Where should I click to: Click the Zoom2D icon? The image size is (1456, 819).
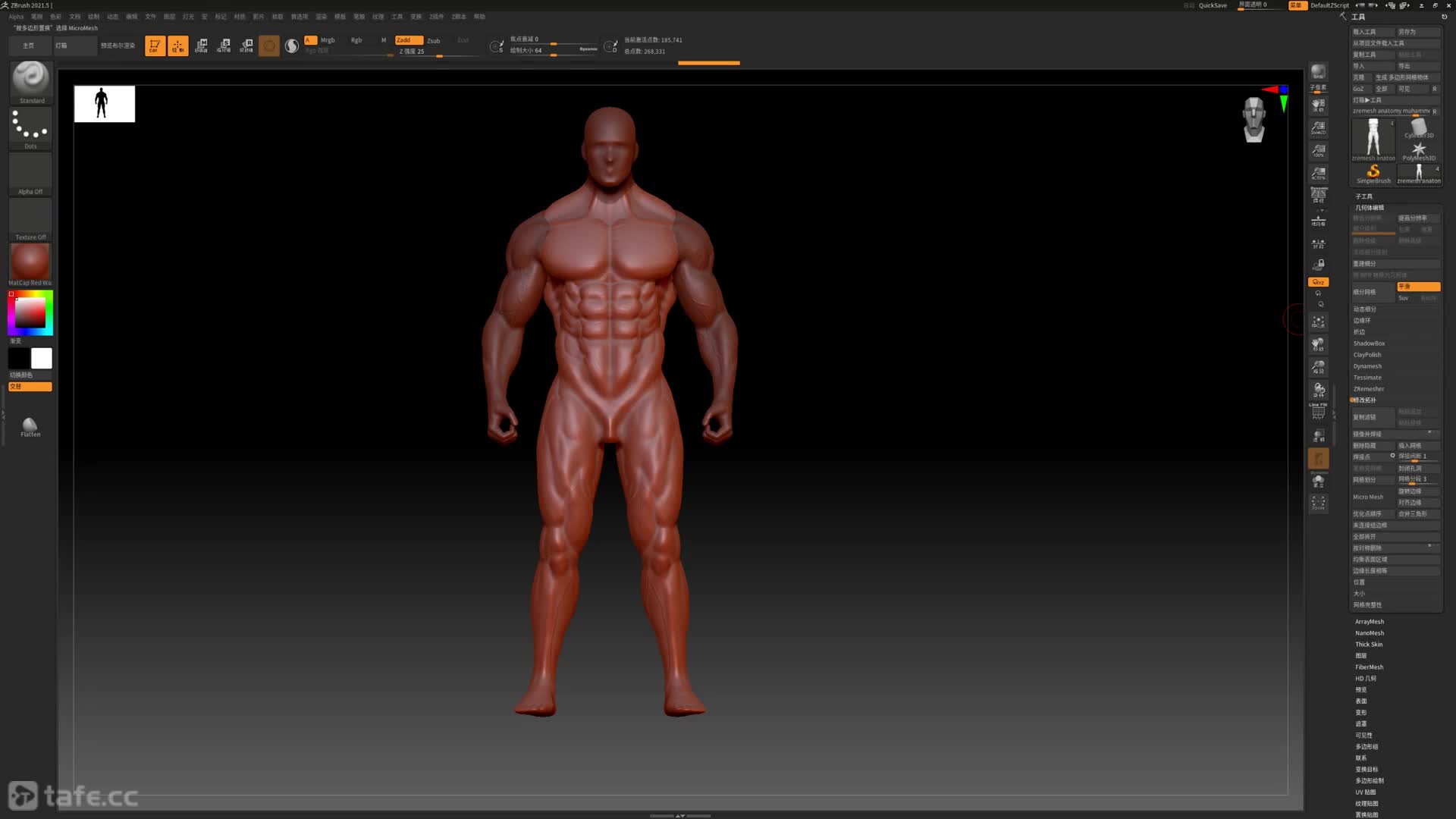point(1319,127)
